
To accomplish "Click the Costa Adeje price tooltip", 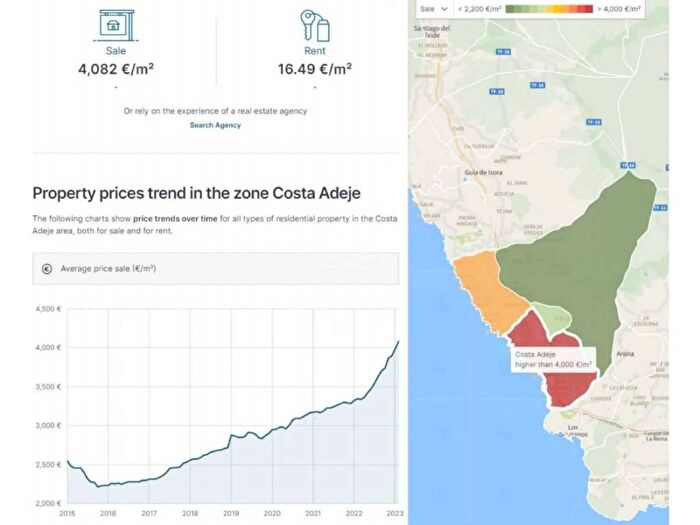I will tap(553, 359).
